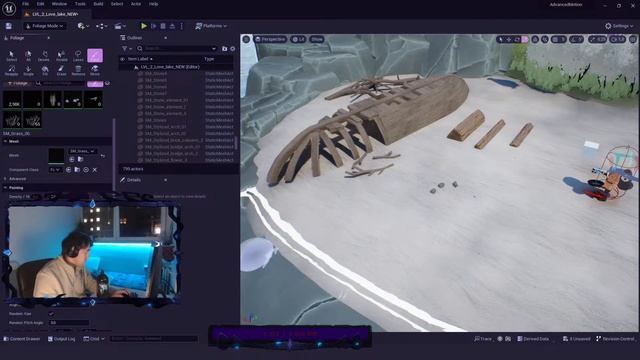640x360 pixels.
Task: Select the foliage Select tool
Action: click(11, 56)
